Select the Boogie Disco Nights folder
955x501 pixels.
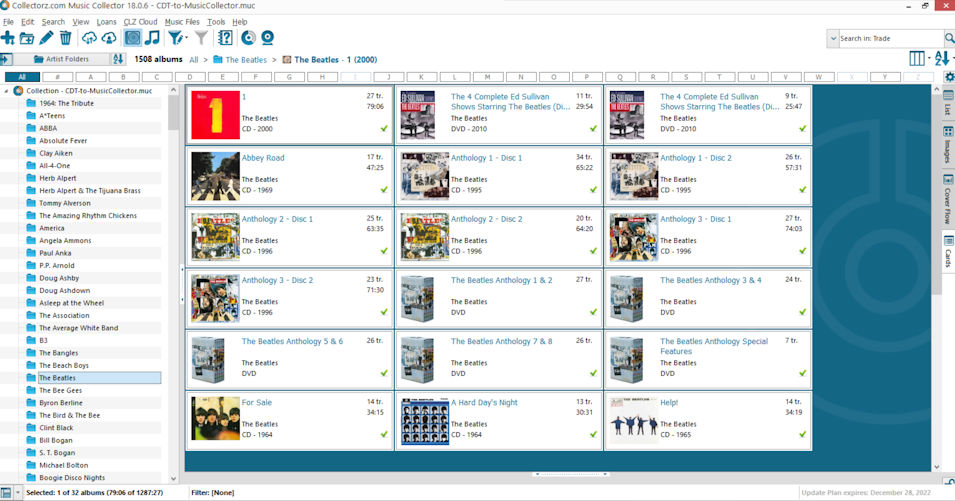[72, 478]
